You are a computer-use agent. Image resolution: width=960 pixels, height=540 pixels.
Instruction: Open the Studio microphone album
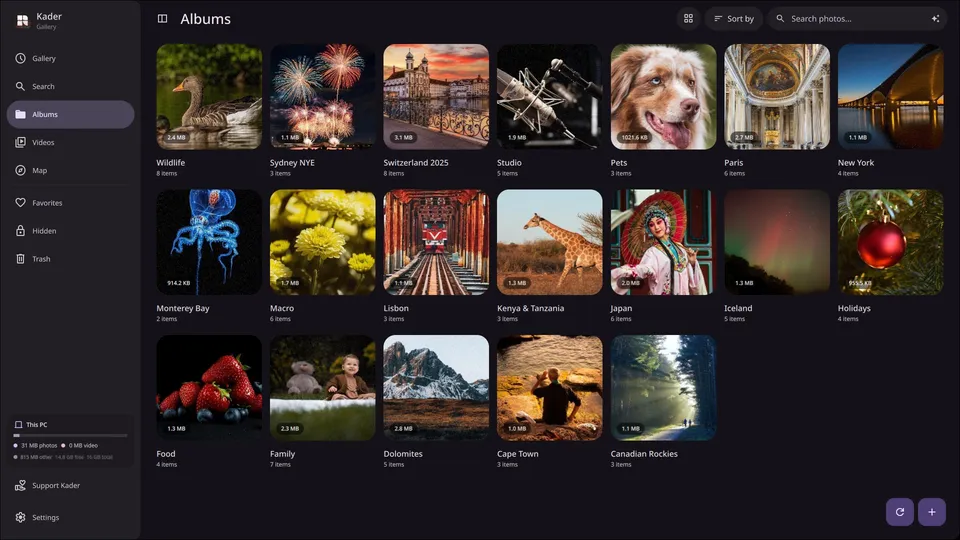pyautogui.click(x=550, y=96)
